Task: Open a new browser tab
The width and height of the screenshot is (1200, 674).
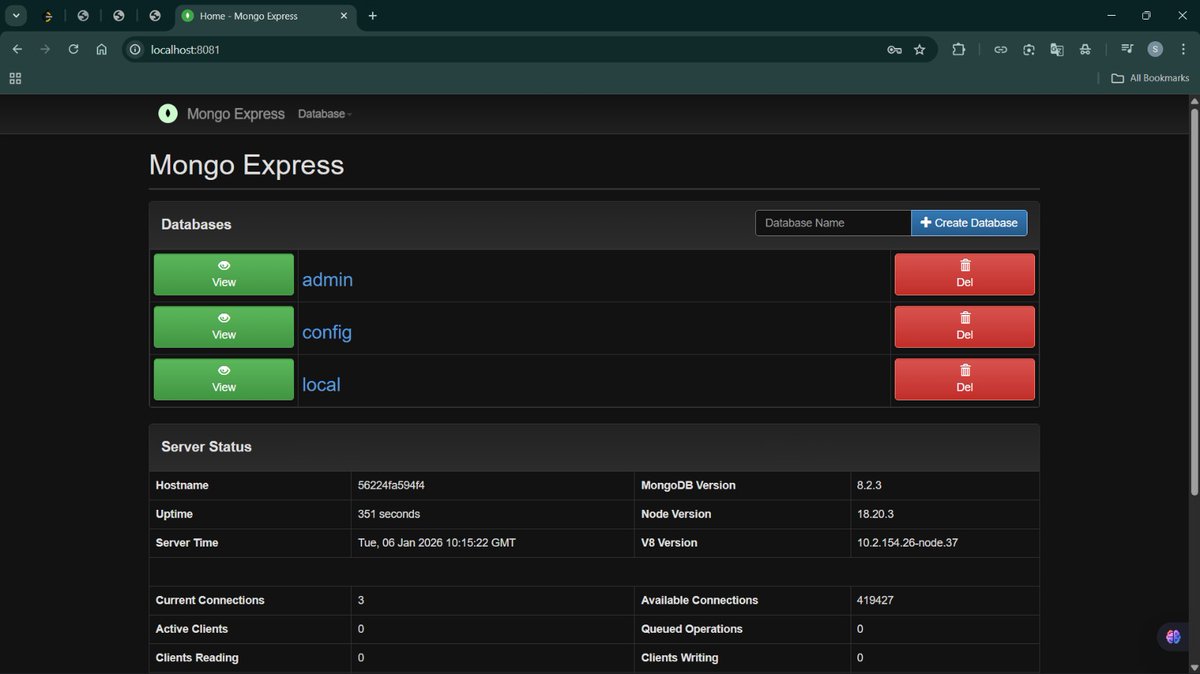Action: [373, 16]
